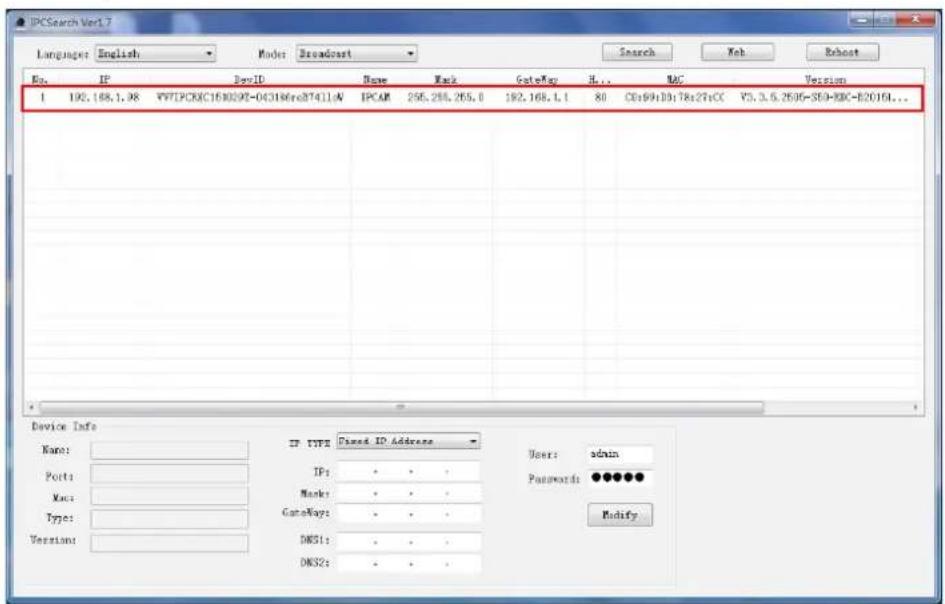The height and width of the screenshot is (604, 945).
Task: Click the Modify button
Action: click(620, 515)
